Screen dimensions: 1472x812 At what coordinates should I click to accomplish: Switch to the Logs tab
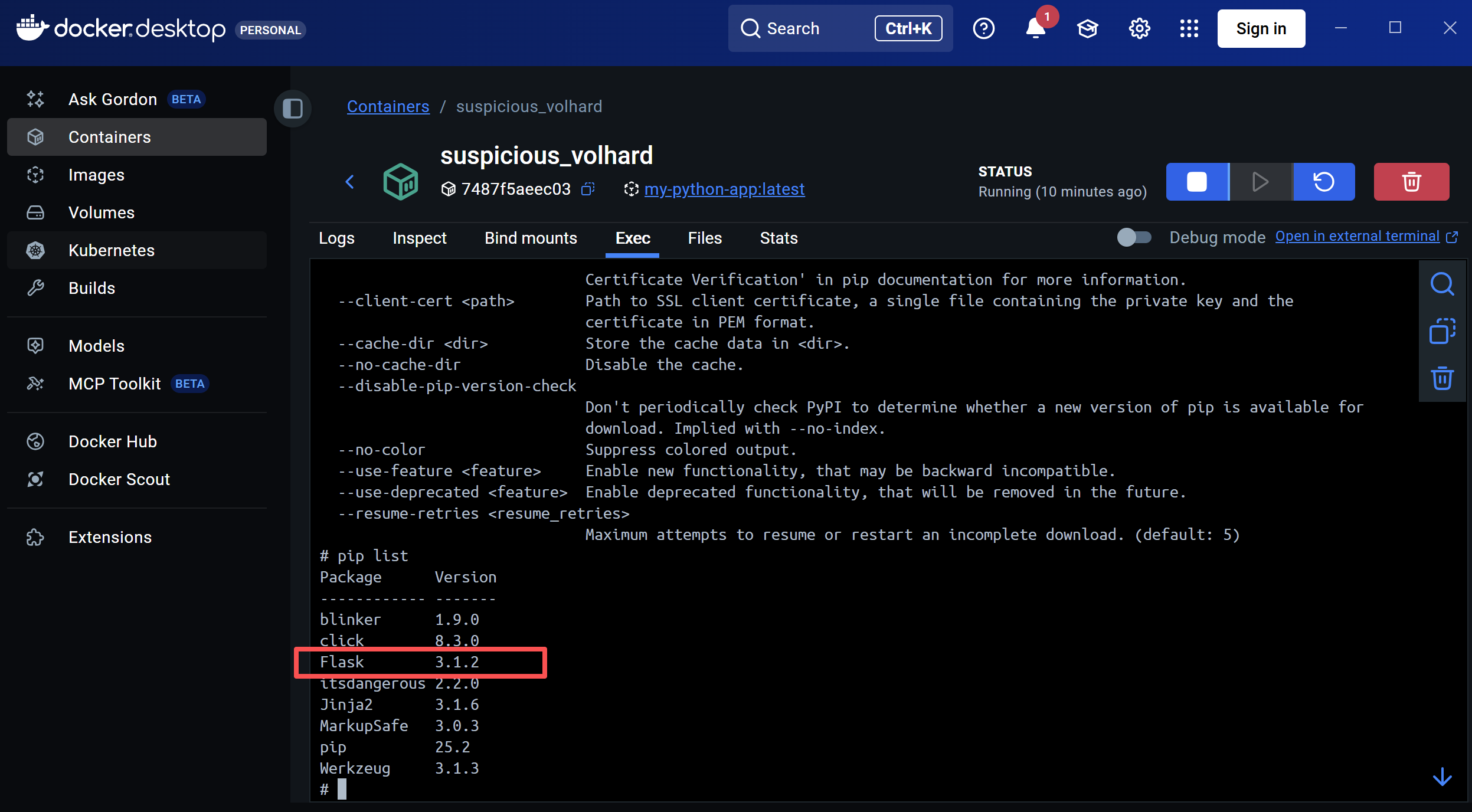coord(336,238)
